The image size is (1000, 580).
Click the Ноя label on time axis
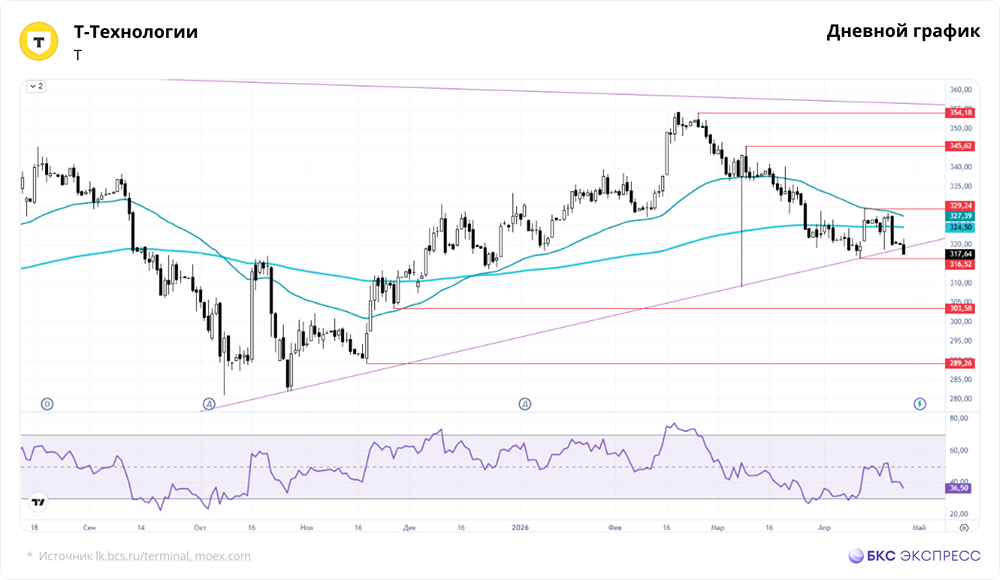point(306,528)
